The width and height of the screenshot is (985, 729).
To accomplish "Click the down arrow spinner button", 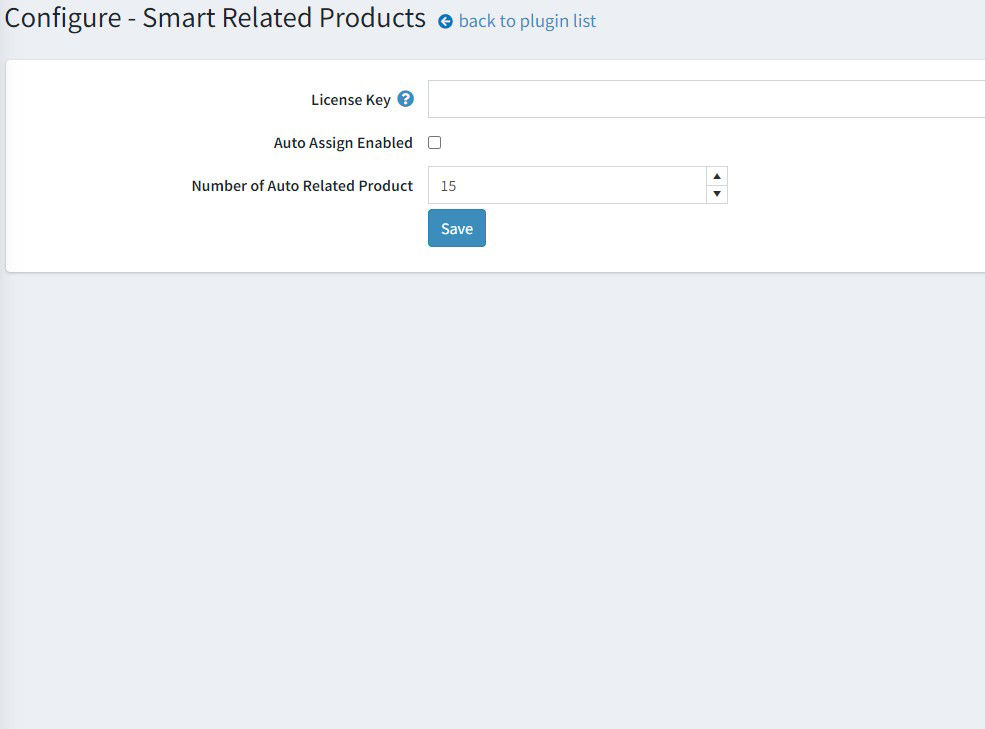I will (x=717, y=194).
